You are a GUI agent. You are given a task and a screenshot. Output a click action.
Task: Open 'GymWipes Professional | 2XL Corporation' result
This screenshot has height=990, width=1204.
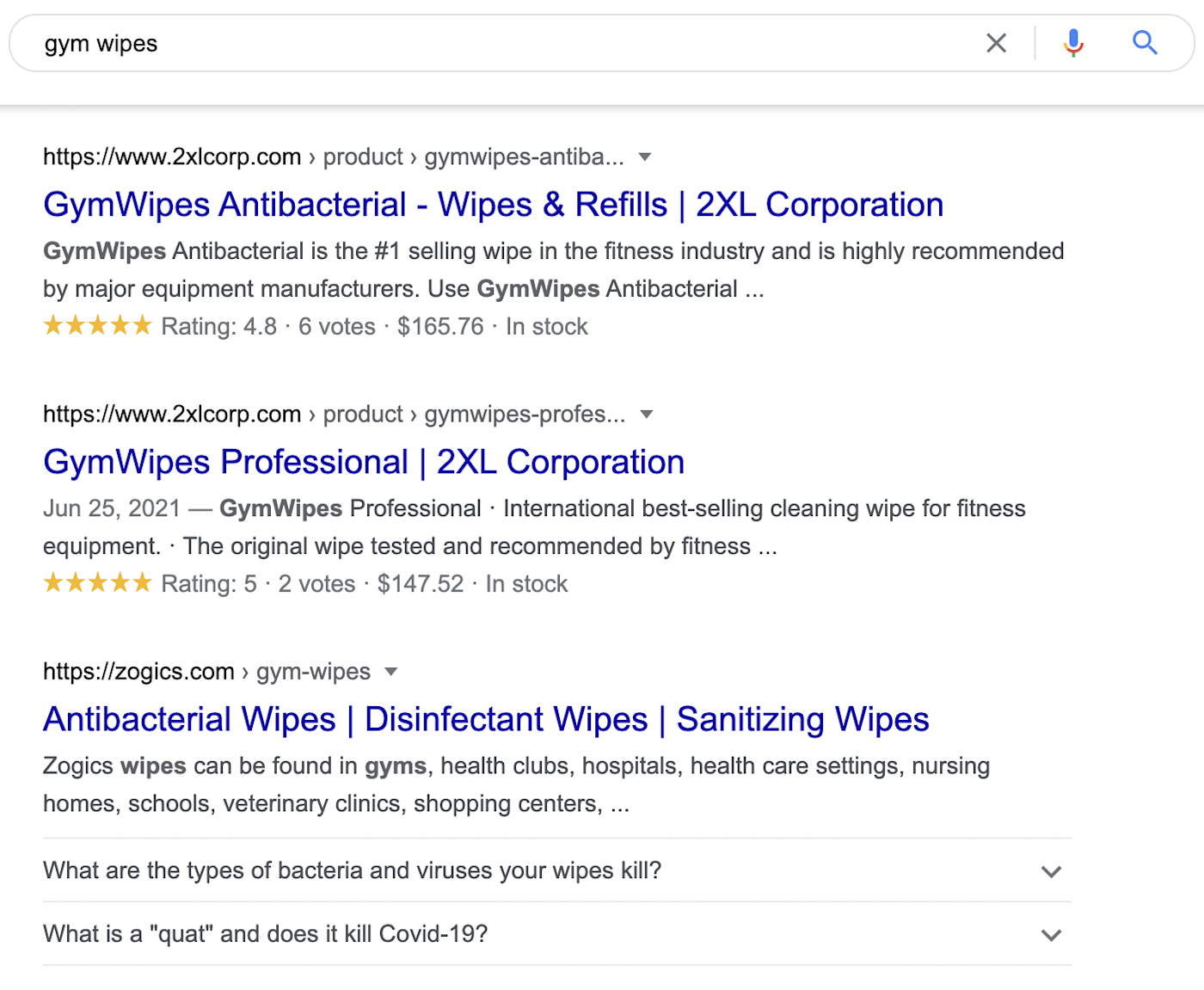click(364, 462)
